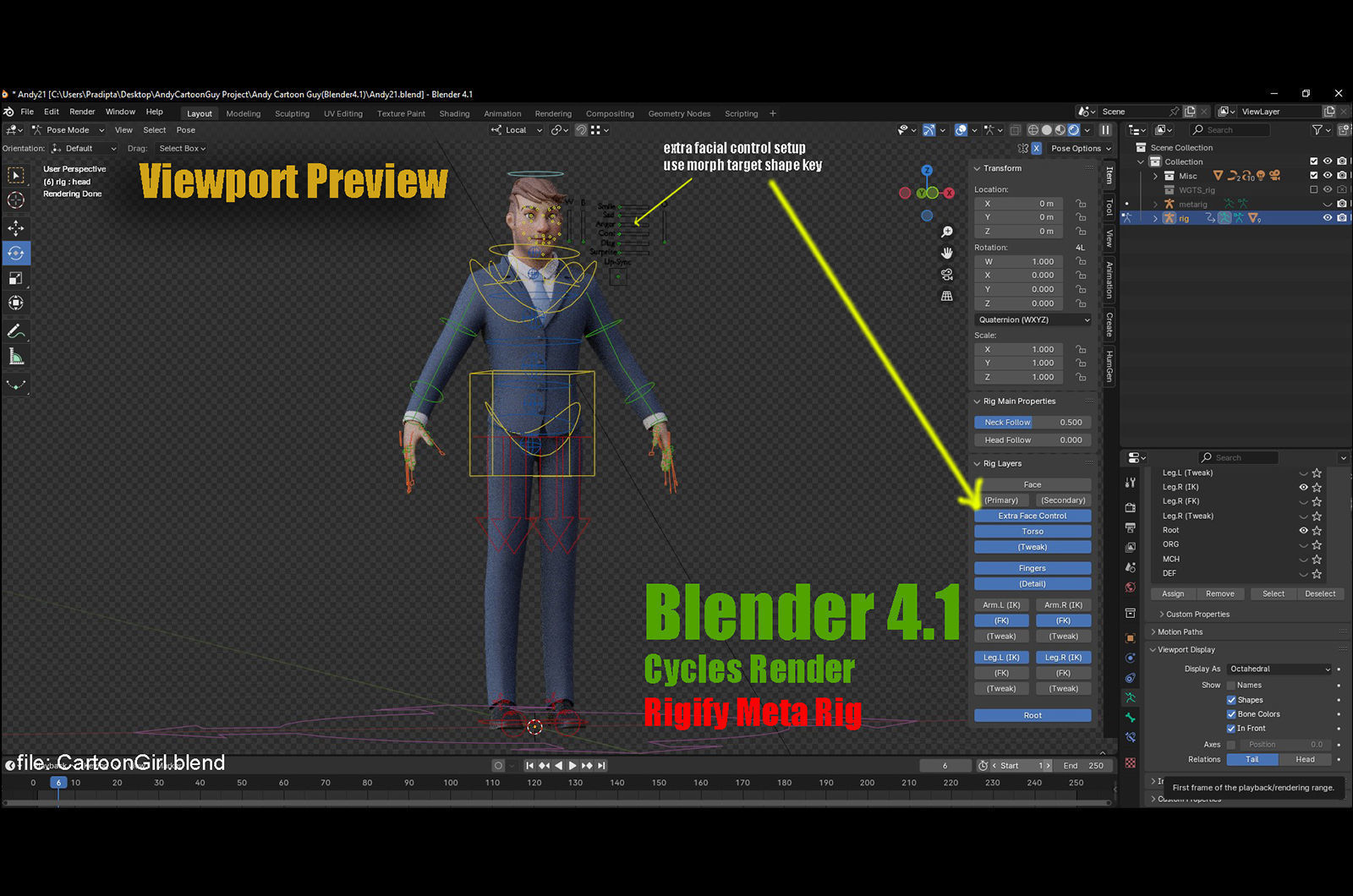The height and width of the screenshot is (896, 1353).
Task: Click the Play animation button
Action: pos(572,766)
